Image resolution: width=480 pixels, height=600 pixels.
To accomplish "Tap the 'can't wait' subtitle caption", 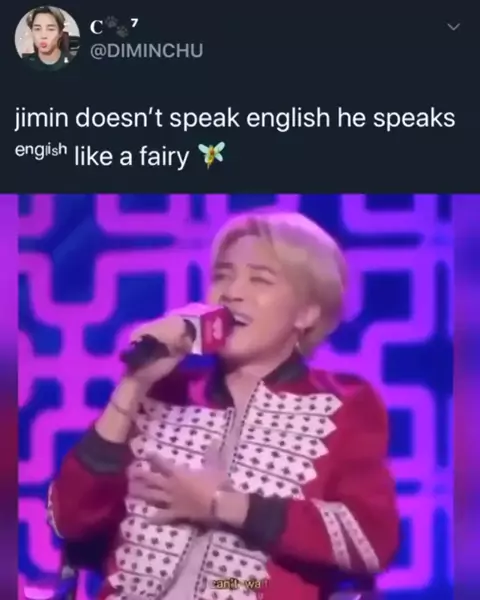I will [239, 584].
